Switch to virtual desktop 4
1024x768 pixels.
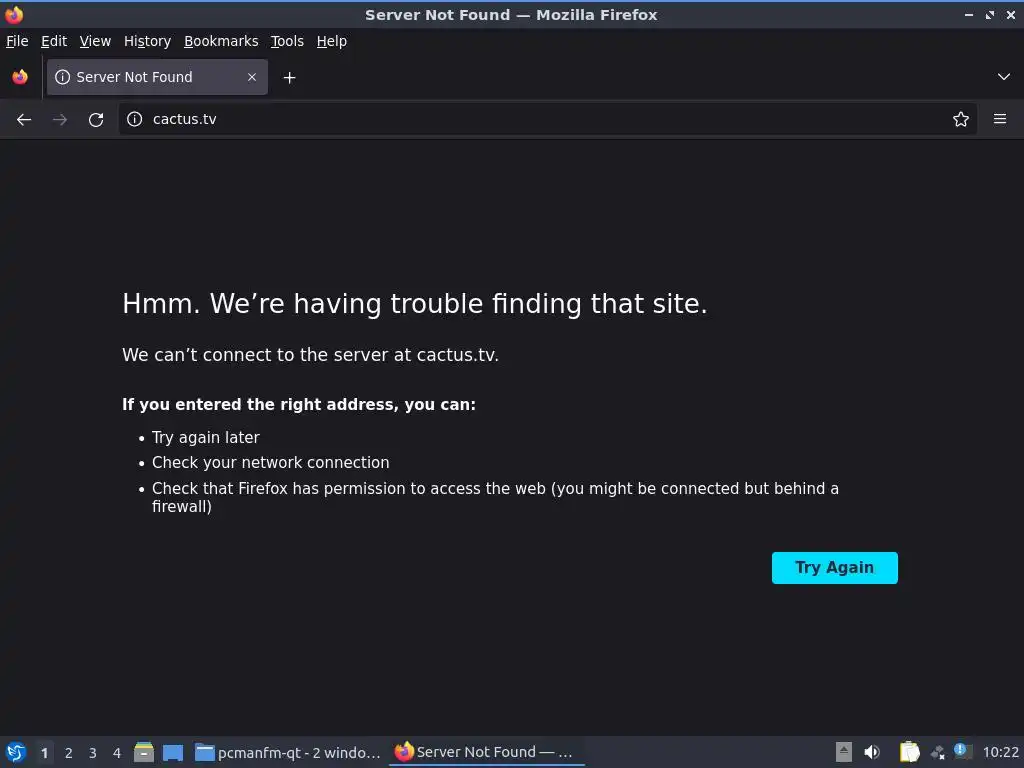coord(117,753)
